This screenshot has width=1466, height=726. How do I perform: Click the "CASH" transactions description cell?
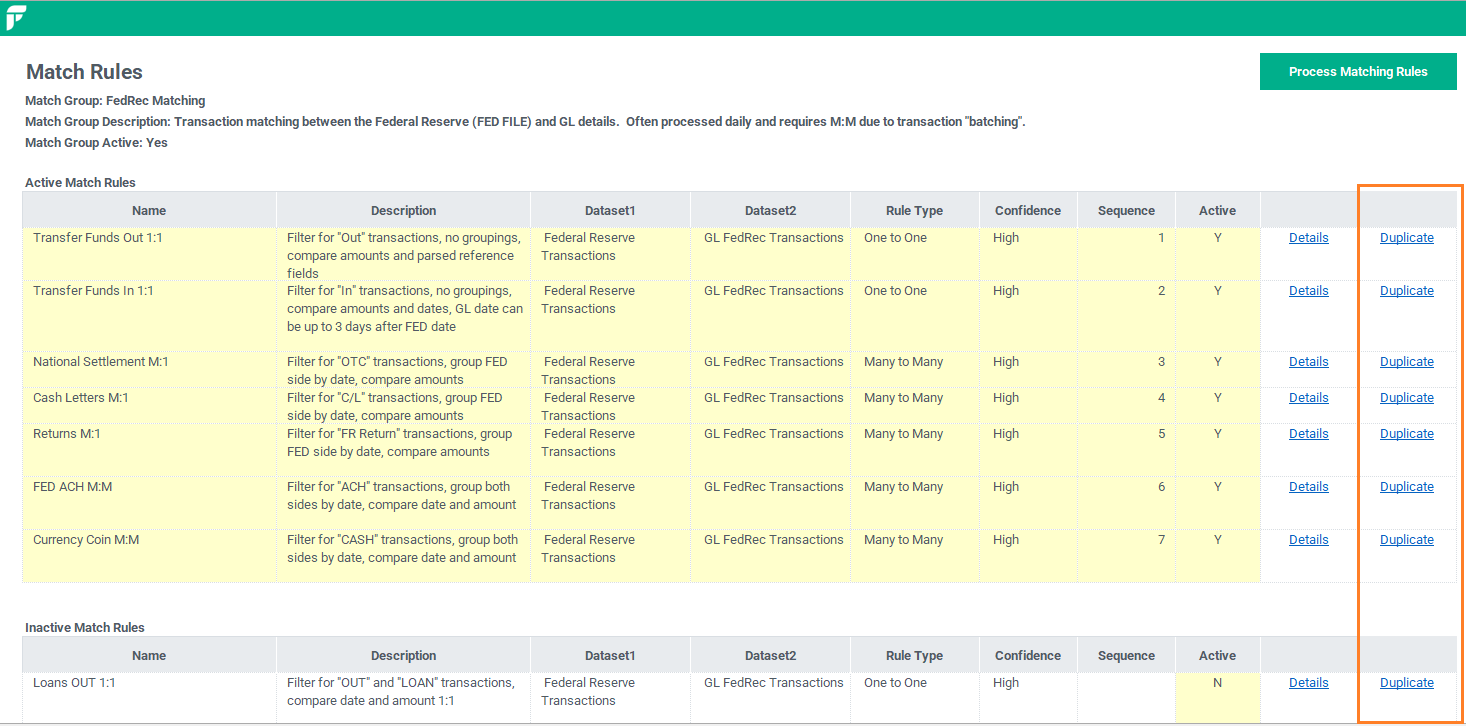[x=403, y=556]
